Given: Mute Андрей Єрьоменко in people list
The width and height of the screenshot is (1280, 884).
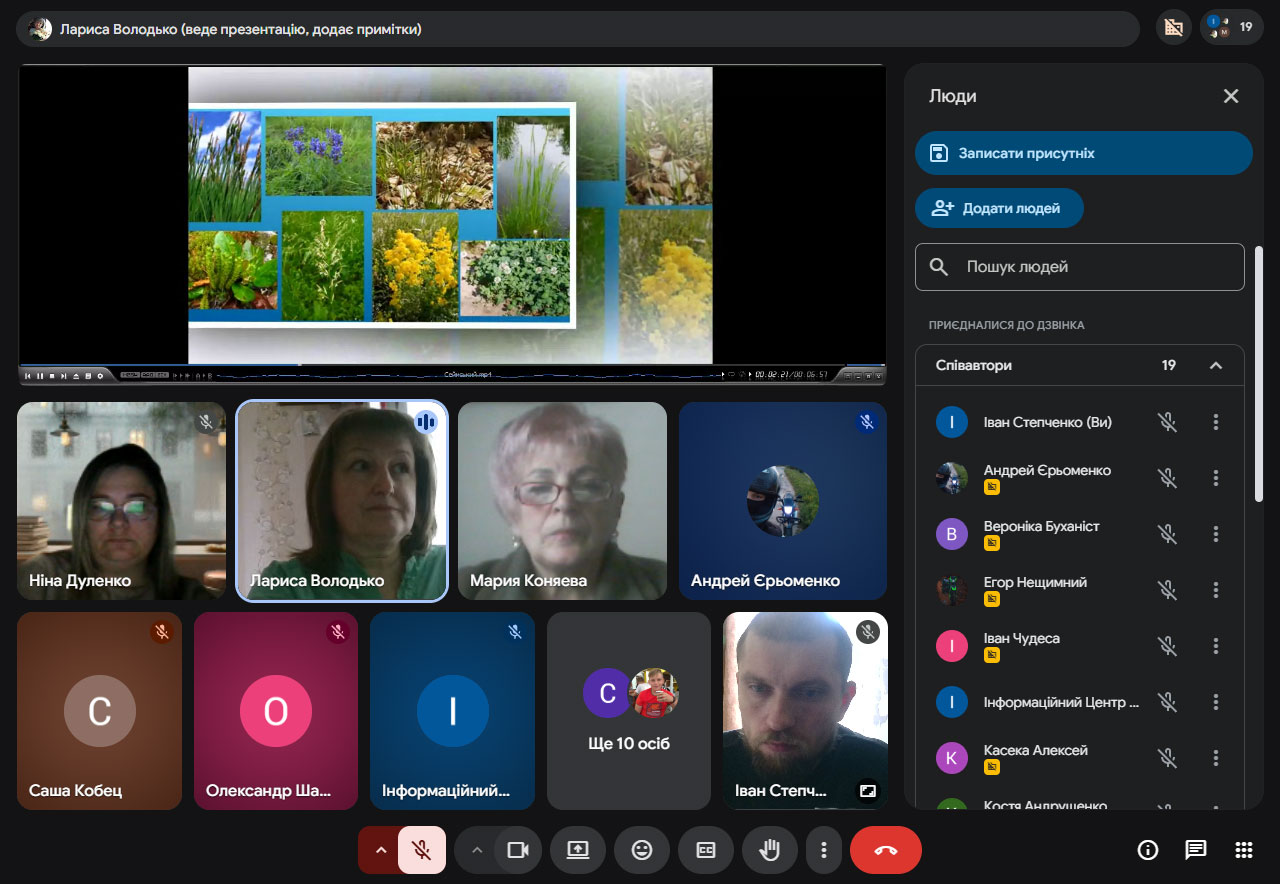Looking at the screenshot, I should coord(1167,478).
